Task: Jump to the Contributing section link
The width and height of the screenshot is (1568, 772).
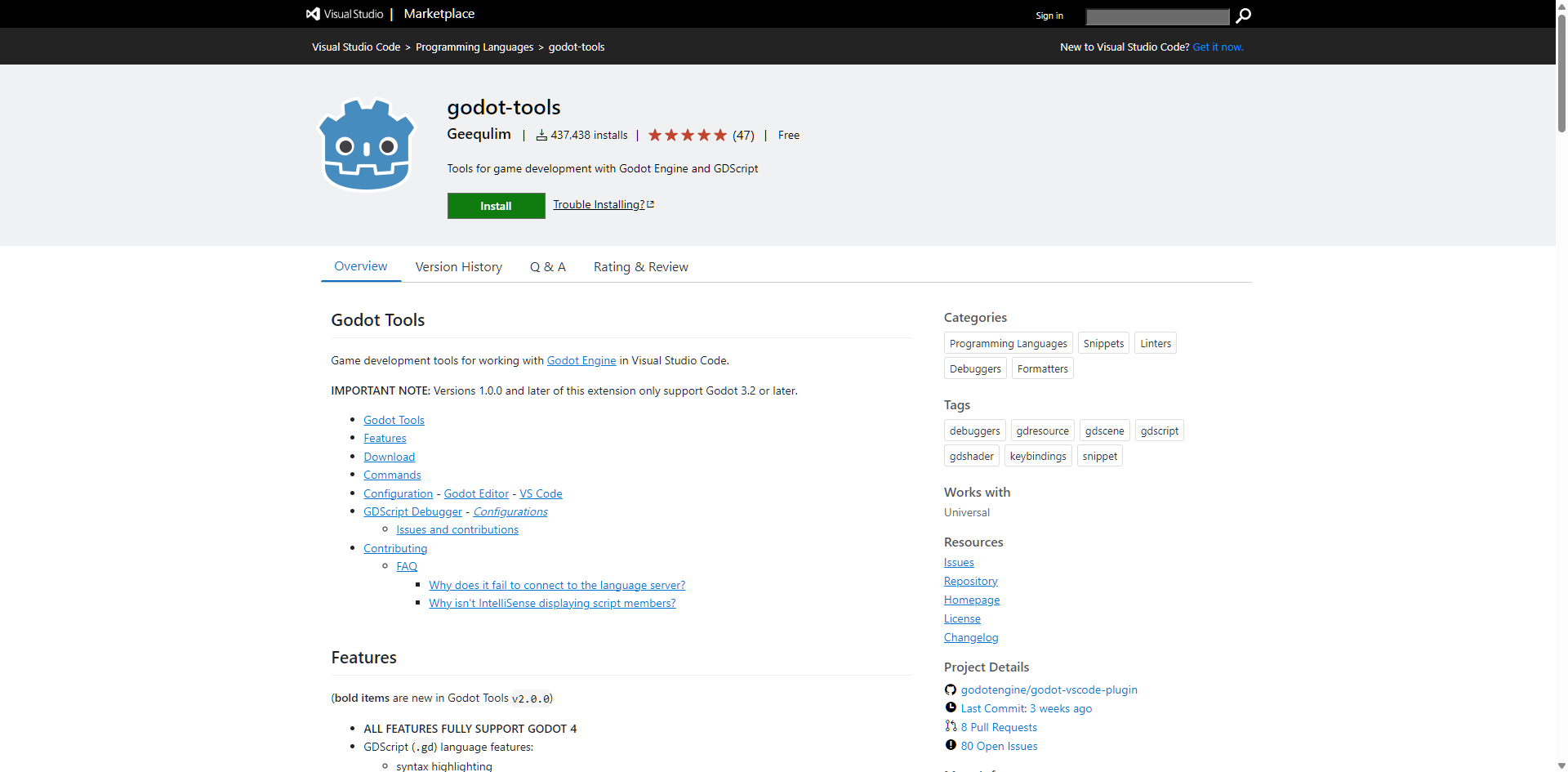Action: 395,548
